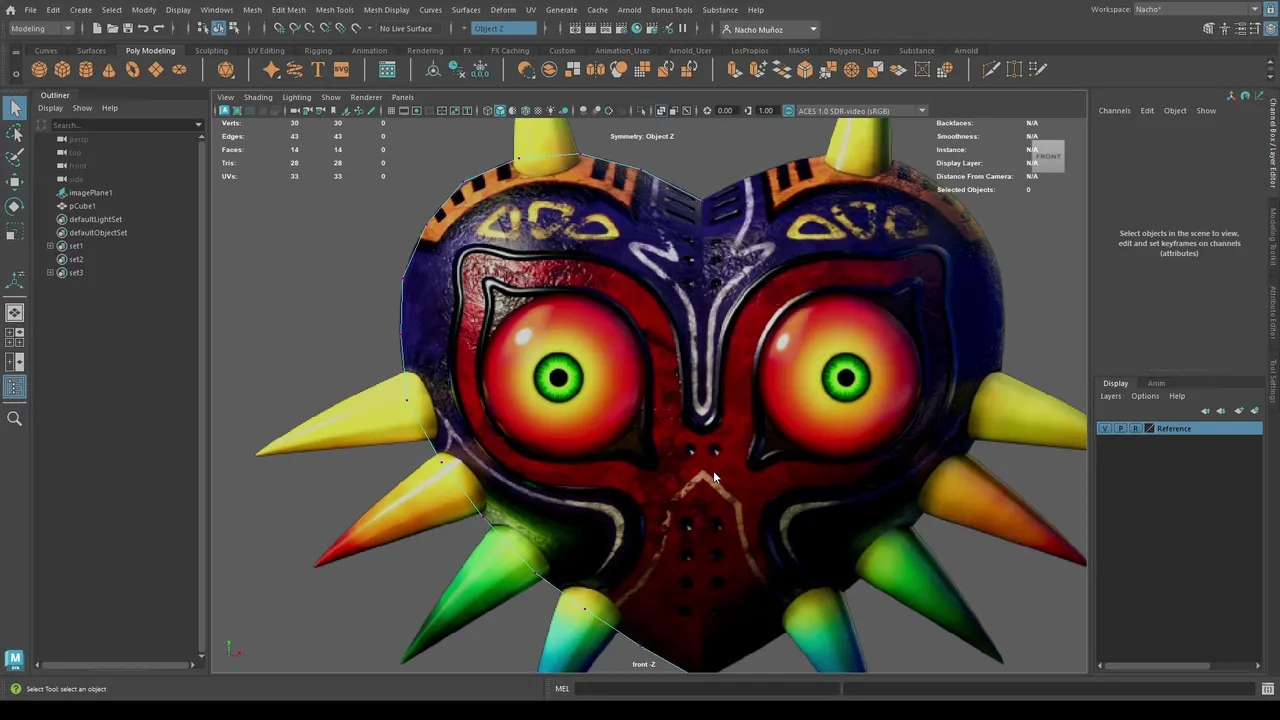Create a platonic solid from the shelf
The width and height of the screenshot is (1280, 720).
coord(226,69)
